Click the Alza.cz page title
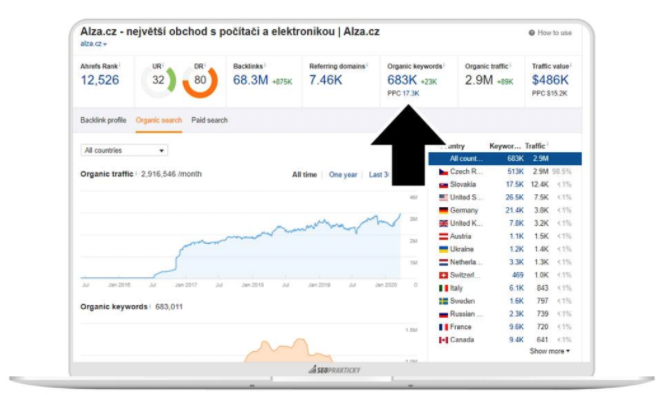 230,31
